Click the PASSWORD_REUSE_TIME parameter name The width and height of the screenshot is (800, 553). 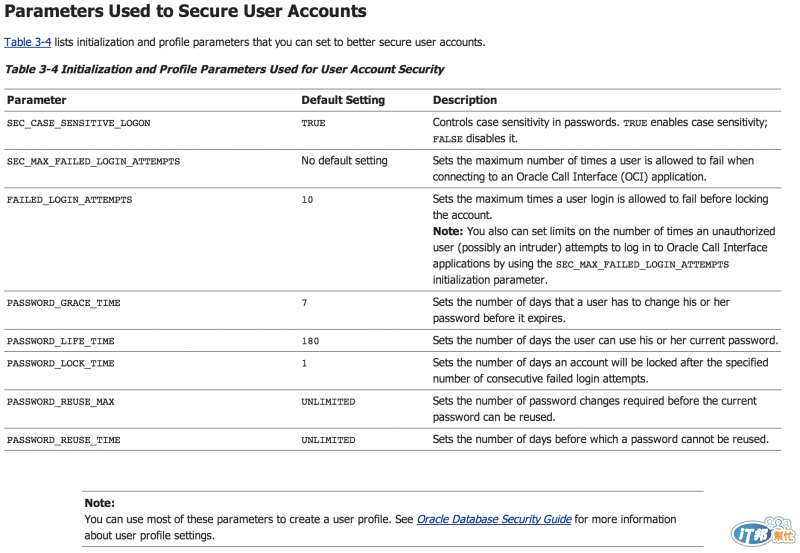(63, 440)
